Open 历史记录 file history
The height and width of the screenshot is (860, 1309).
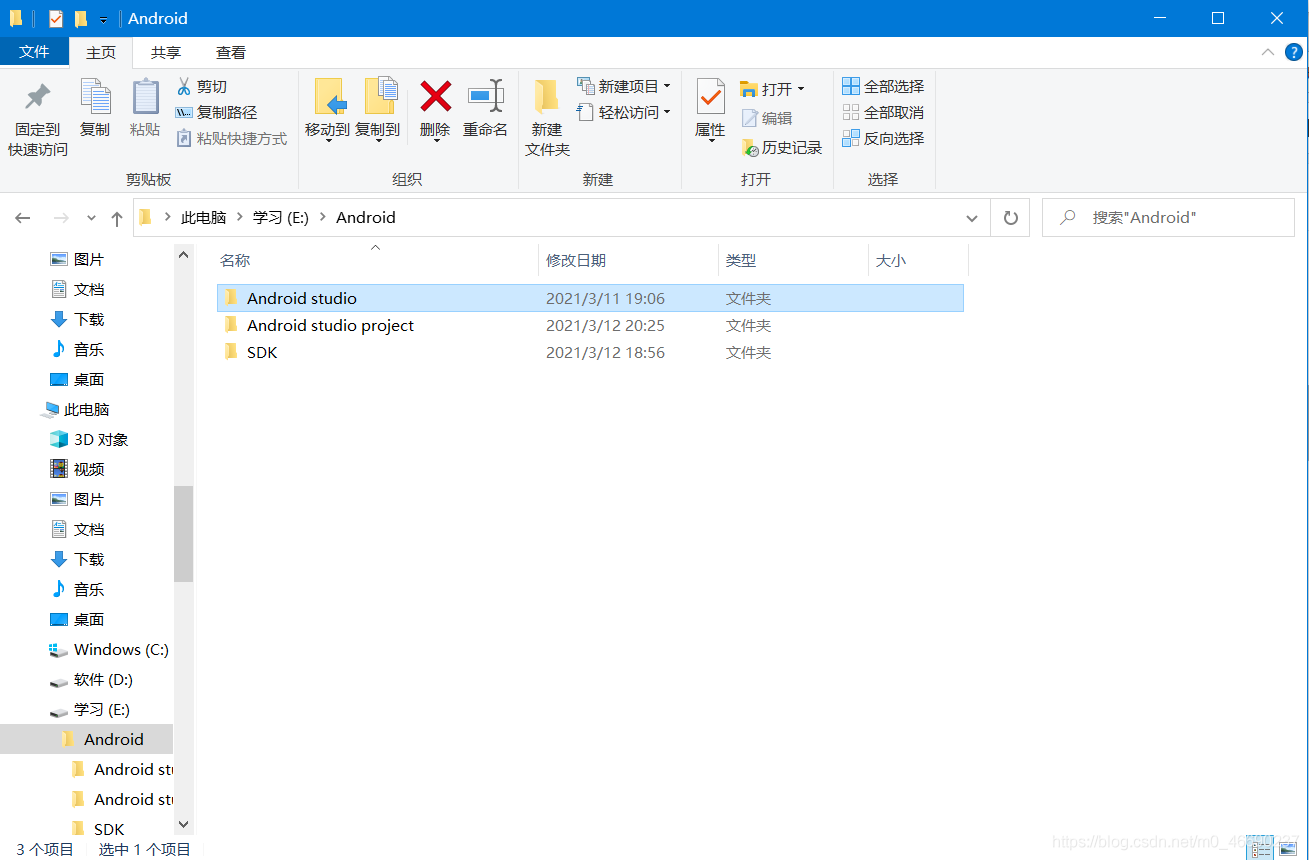click(x=781, y=148)
